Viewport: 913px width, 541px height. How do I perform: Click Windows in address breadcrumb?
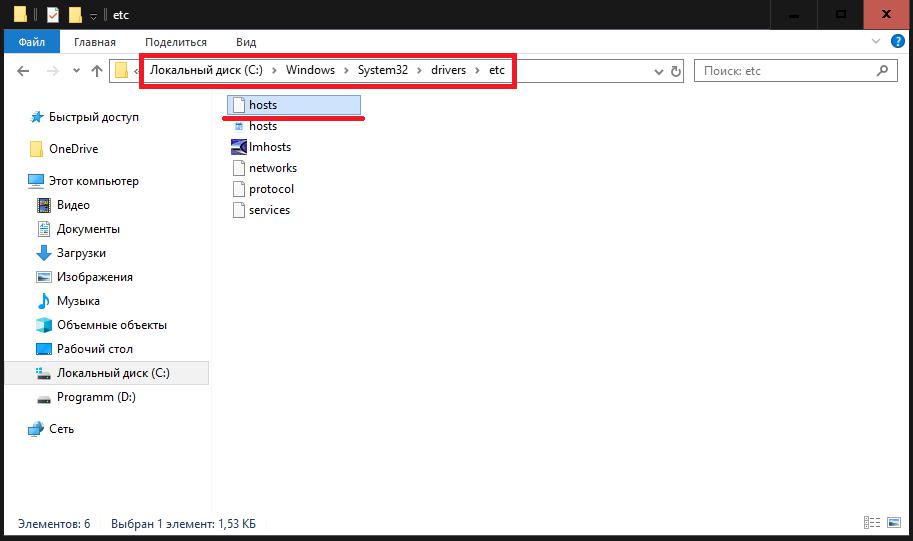tap(310, 70)
